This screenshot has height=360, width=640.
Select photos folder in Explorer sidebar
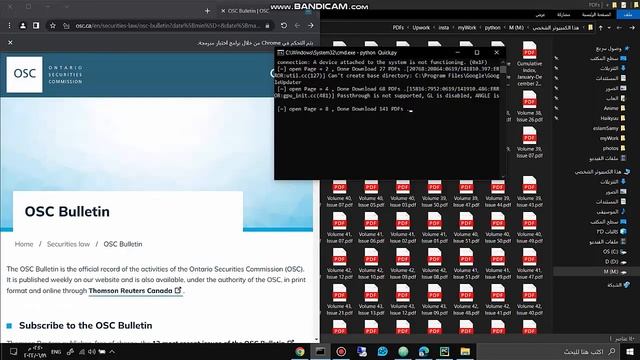tap(614, 148)
